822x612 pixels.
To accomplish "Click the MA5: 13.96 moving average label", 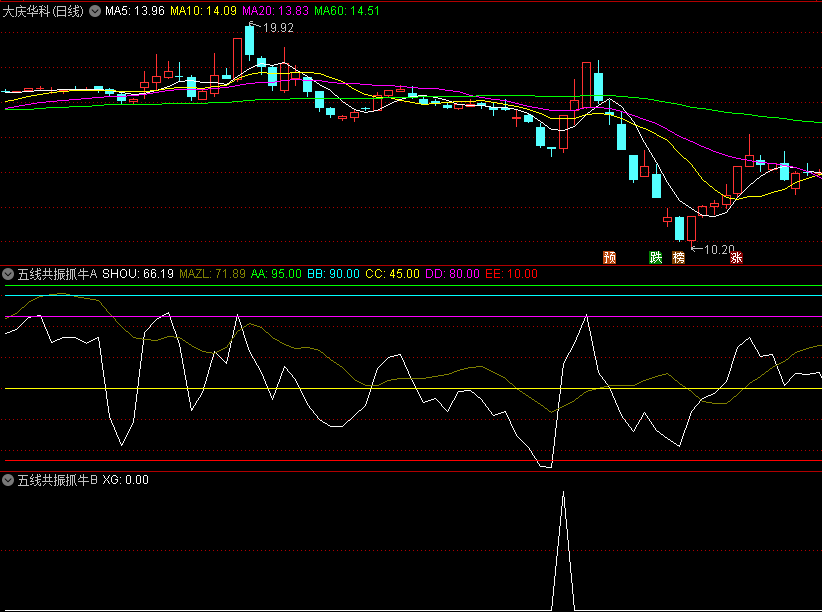I will [135, 11].
